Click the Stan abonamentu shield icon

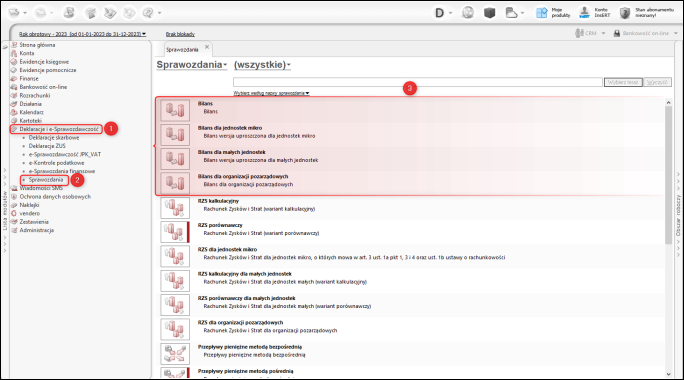click(625, 13)
